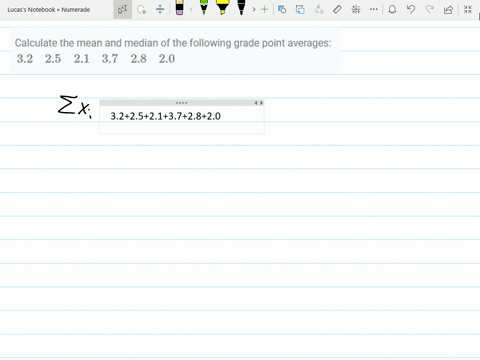Click the Math assistant icon
The width and height of the screenshot is (480, 360).
(356, 9)
